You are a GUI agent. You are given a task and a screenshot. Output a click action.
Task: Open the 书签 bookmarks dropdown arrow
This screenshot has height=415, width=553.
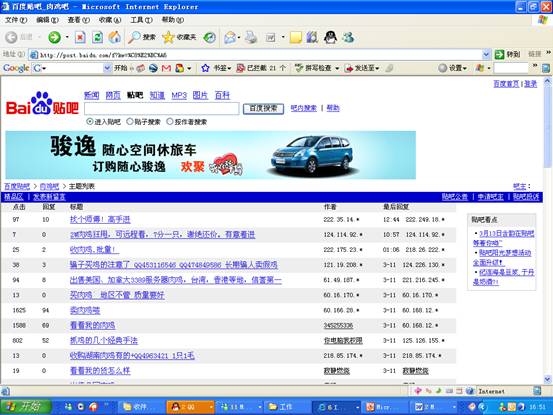click(x=229, y=68)
